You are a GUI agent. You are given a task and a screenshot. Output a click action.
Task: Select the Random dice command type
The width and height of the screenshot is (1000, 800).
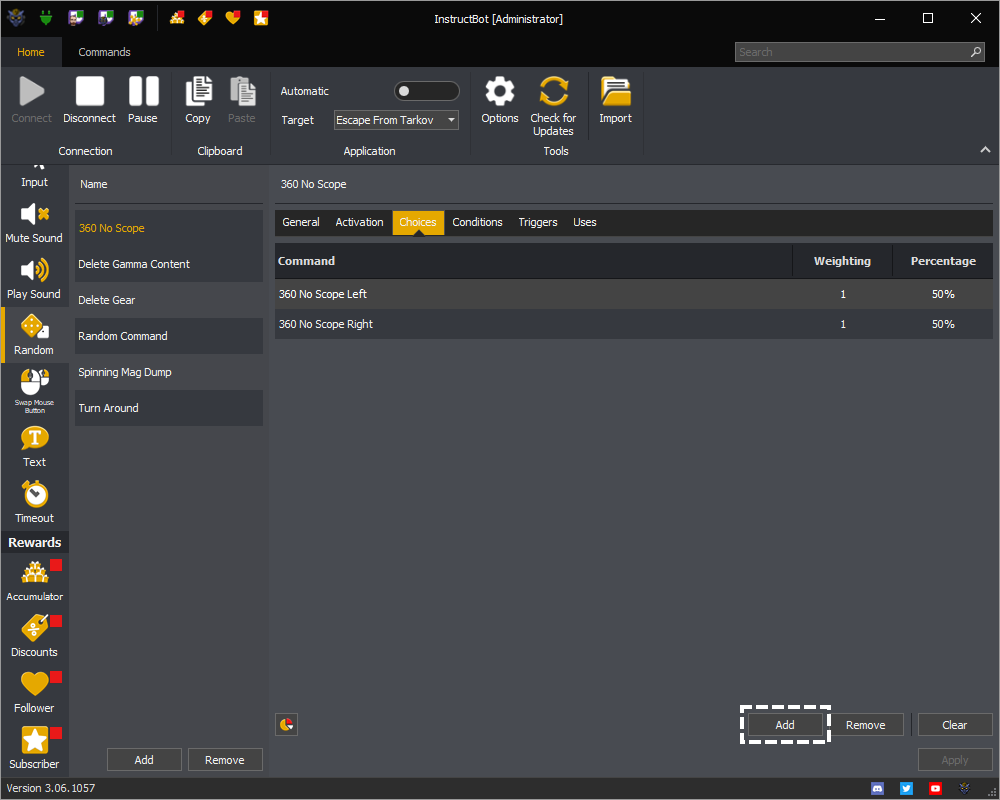coord(34,335)
